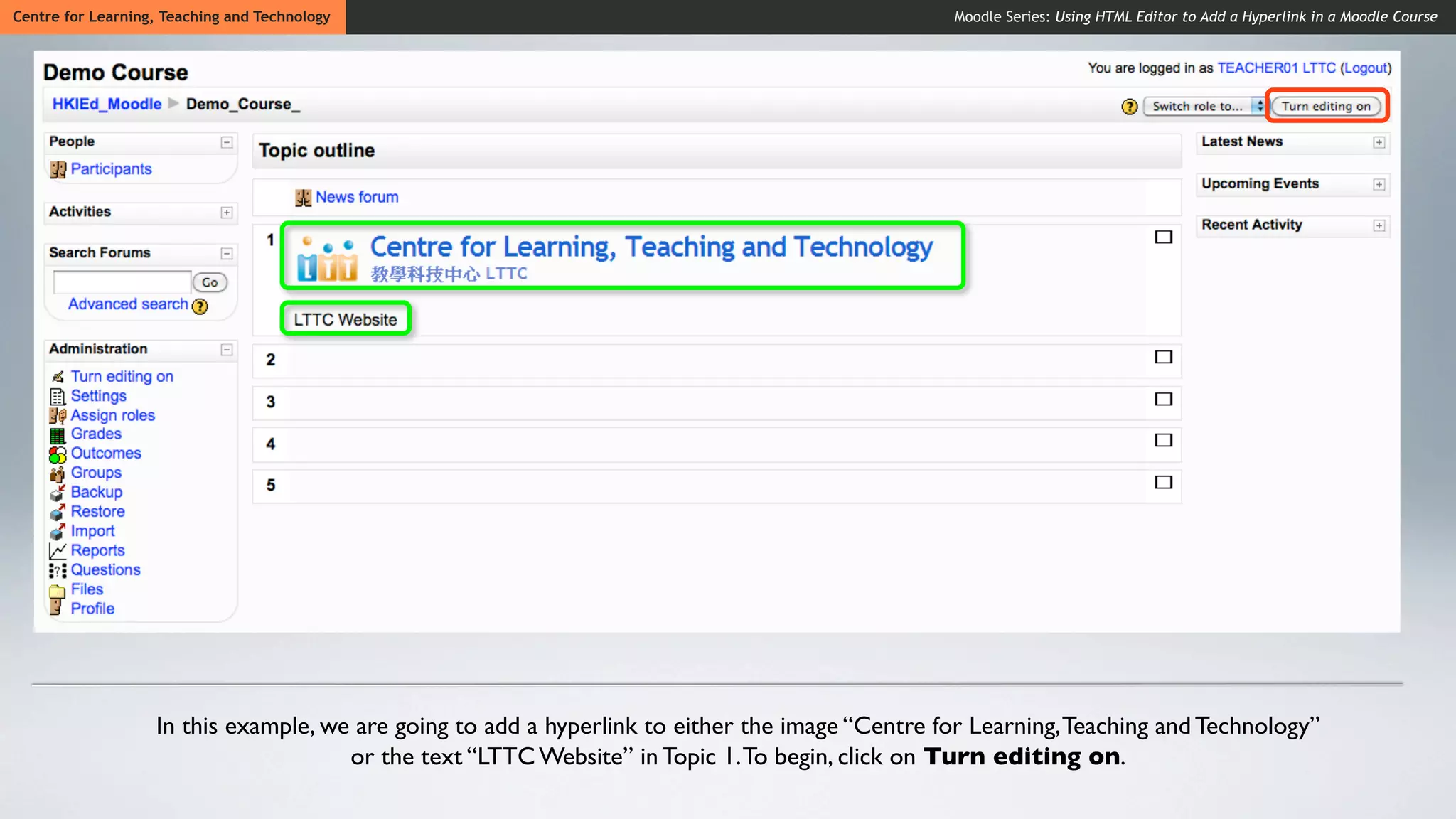Click the Demo_Course_ breadcrumb text
Image resolution: width=1456 pixels, height=819 pixels.
(x=243, y=105)
